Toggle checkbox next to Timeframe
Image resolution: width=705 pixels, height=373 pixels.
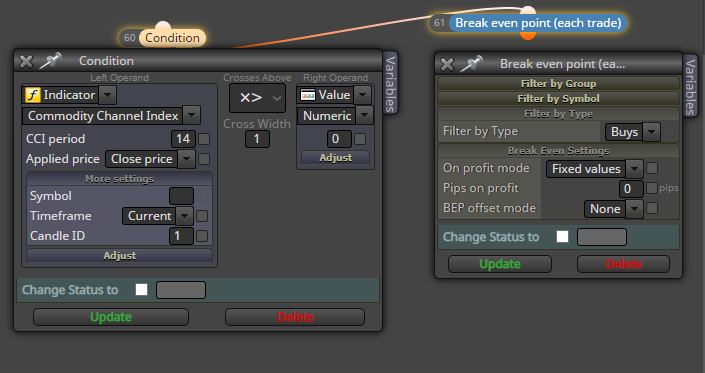point(202,216)
